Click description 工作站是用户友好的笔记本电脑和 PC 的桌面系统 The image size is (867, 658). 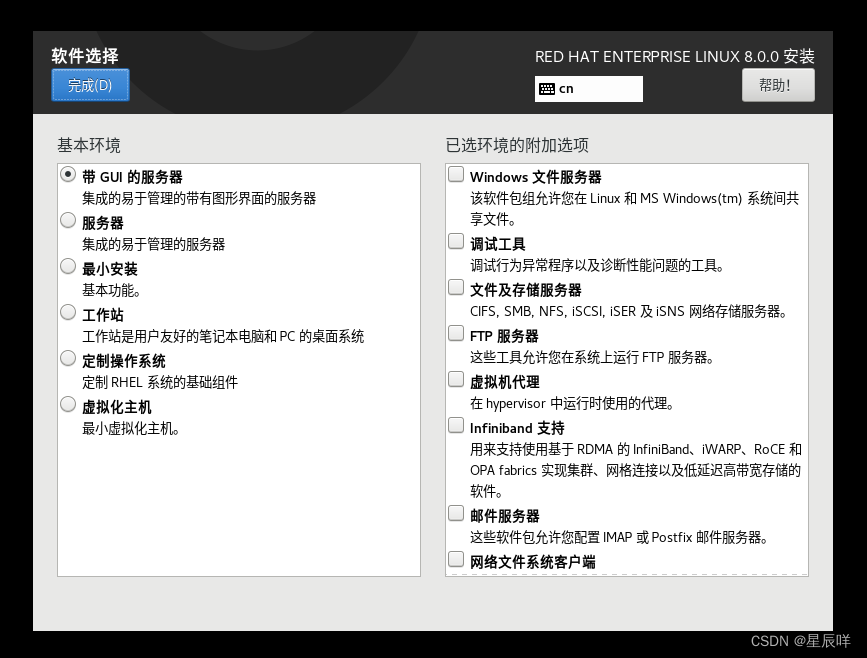point(223,336)
